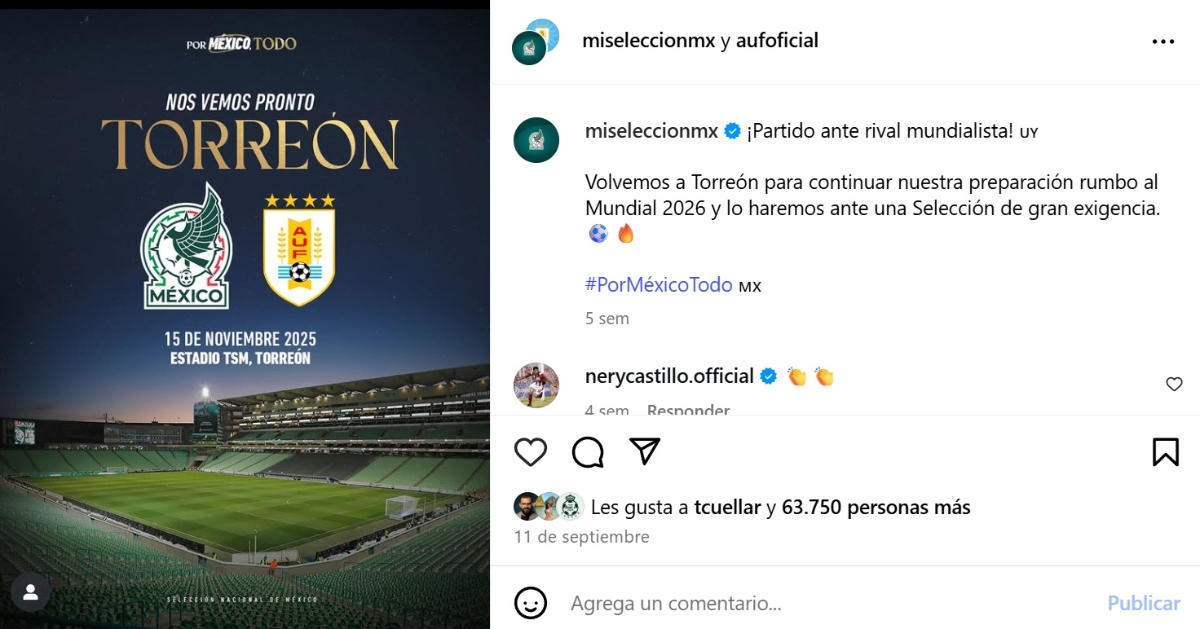Open miseleccionmx profile from header
1200x629 pixels.
pos(648,41)
